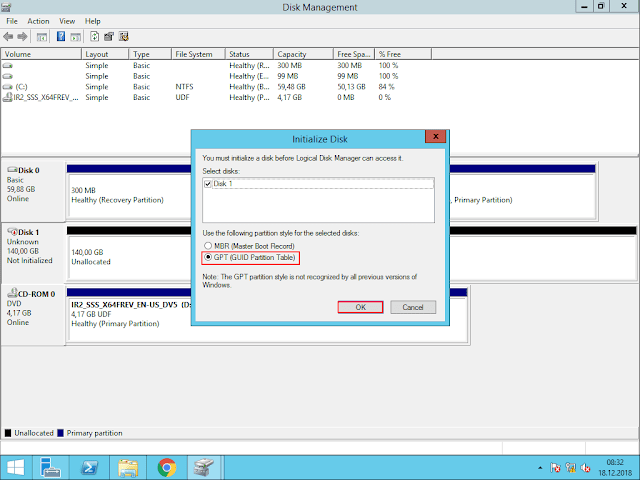The height and width of the screenshot is (480, 640).
Task: Open the Action menu
Action: tap(38, 21)
